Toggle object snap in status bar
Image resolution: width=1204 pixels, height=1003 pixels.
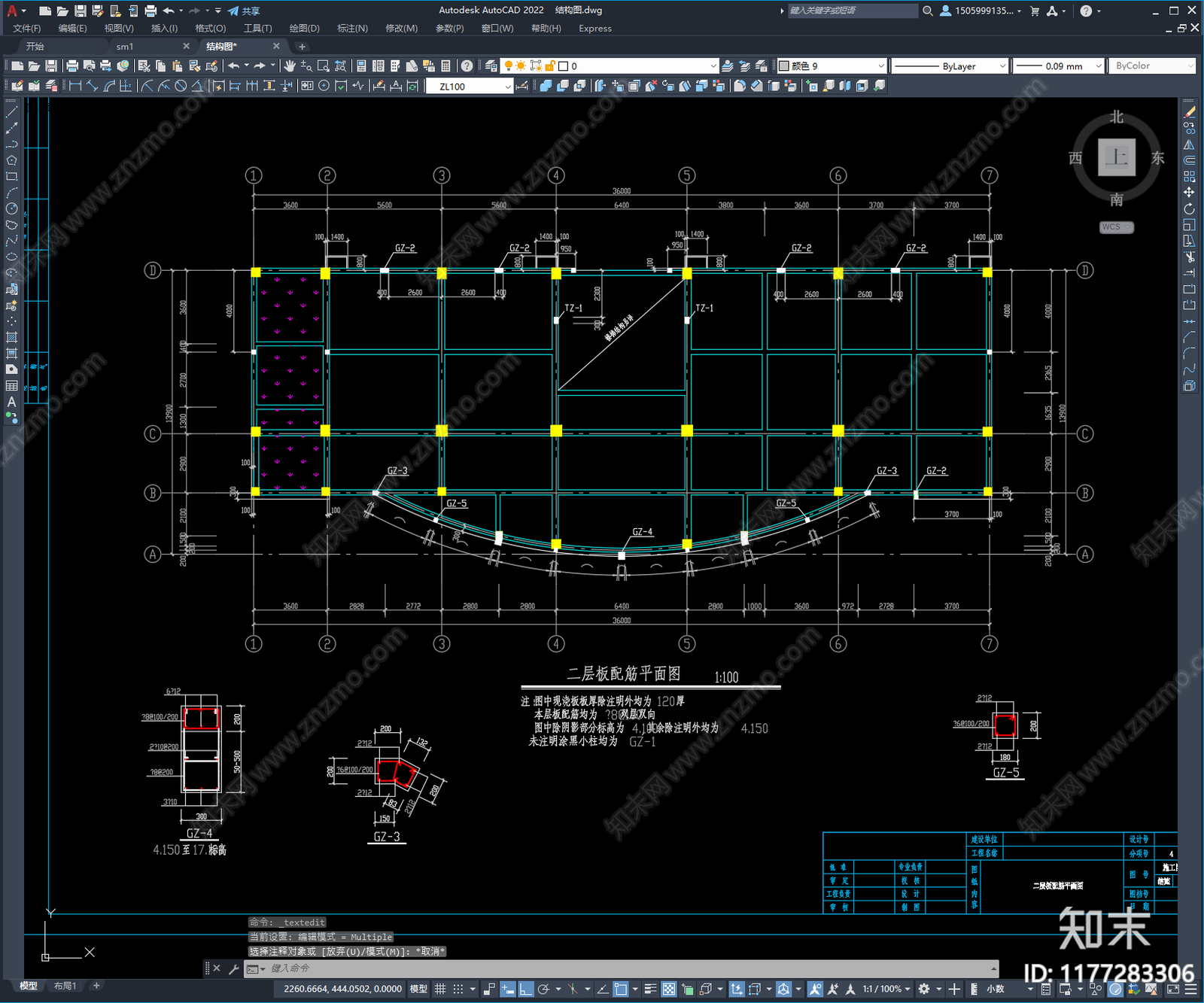(620, 989)
